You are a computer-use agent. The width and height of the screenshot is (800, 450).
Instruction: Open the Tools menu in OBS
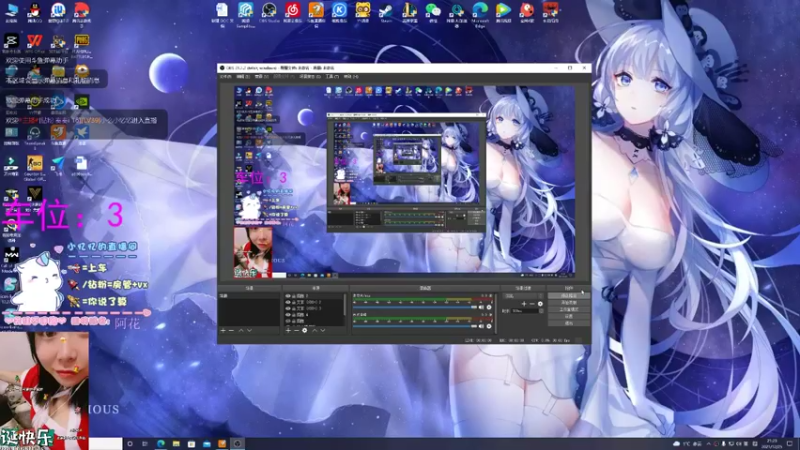pyautogui.click(x=332, y=77)
